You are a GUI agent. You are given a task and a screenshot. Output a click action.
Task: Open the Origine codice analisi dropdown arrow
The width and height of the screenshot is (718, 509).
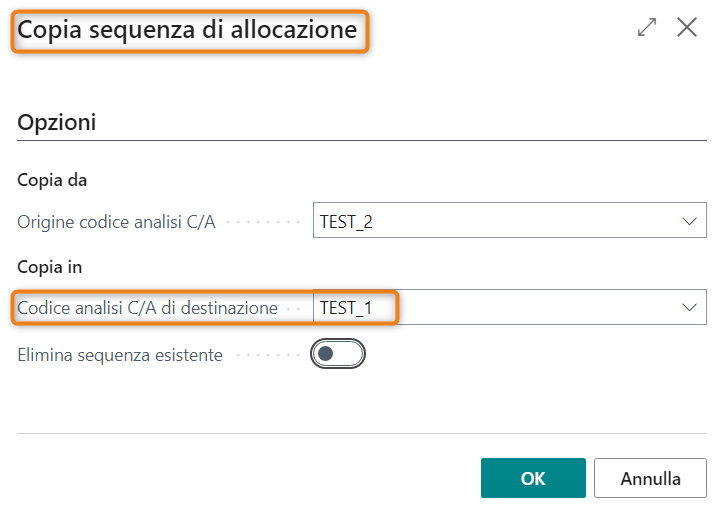tap(688, 222)
